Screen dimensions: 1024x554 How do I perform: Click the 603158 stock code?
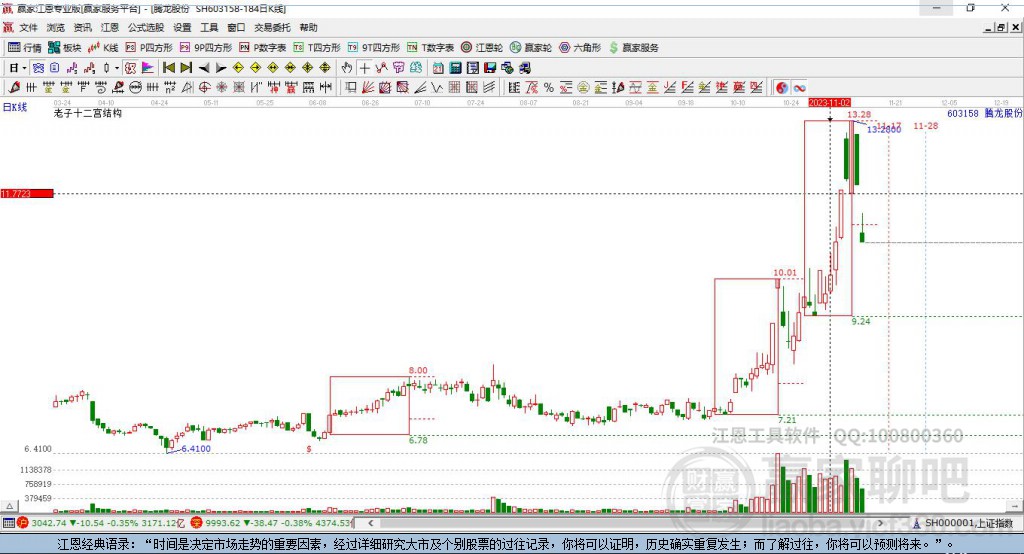pyautogui.click(x=963, y=113)
